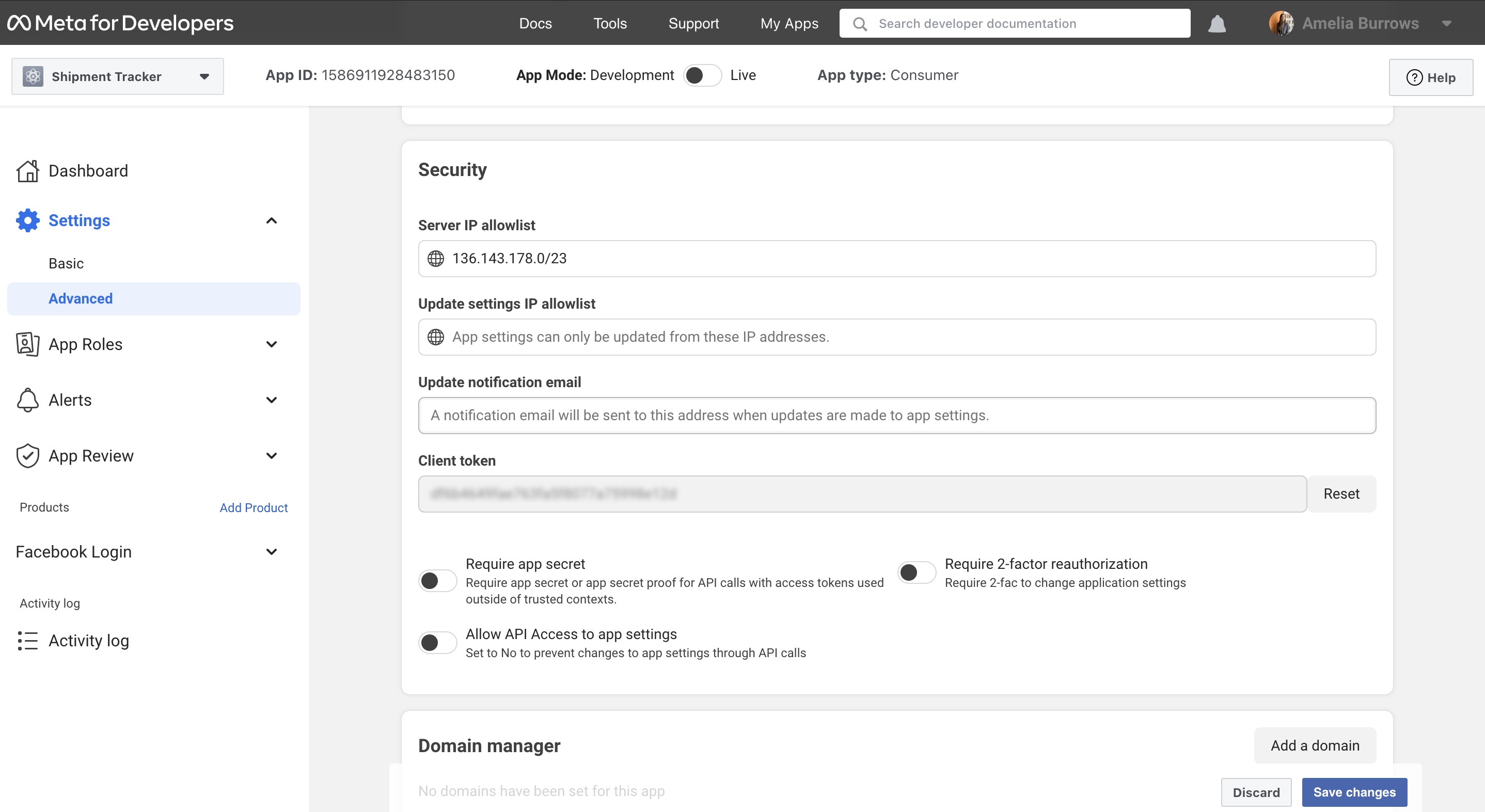Collapse the Settings section

[271, 220]
